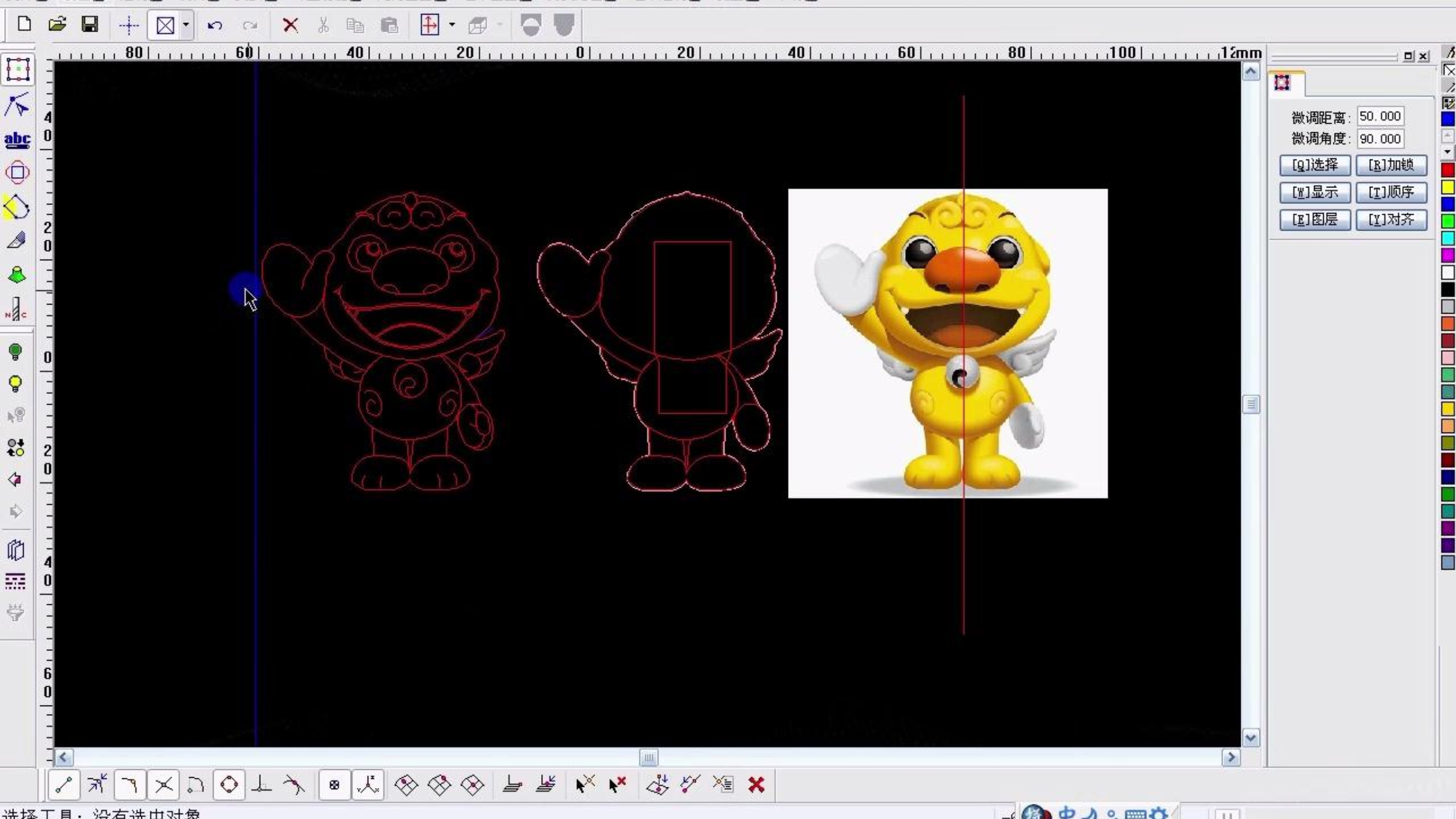Undo the last action
The image size is (1456, 819).
[x=215, y=25]
